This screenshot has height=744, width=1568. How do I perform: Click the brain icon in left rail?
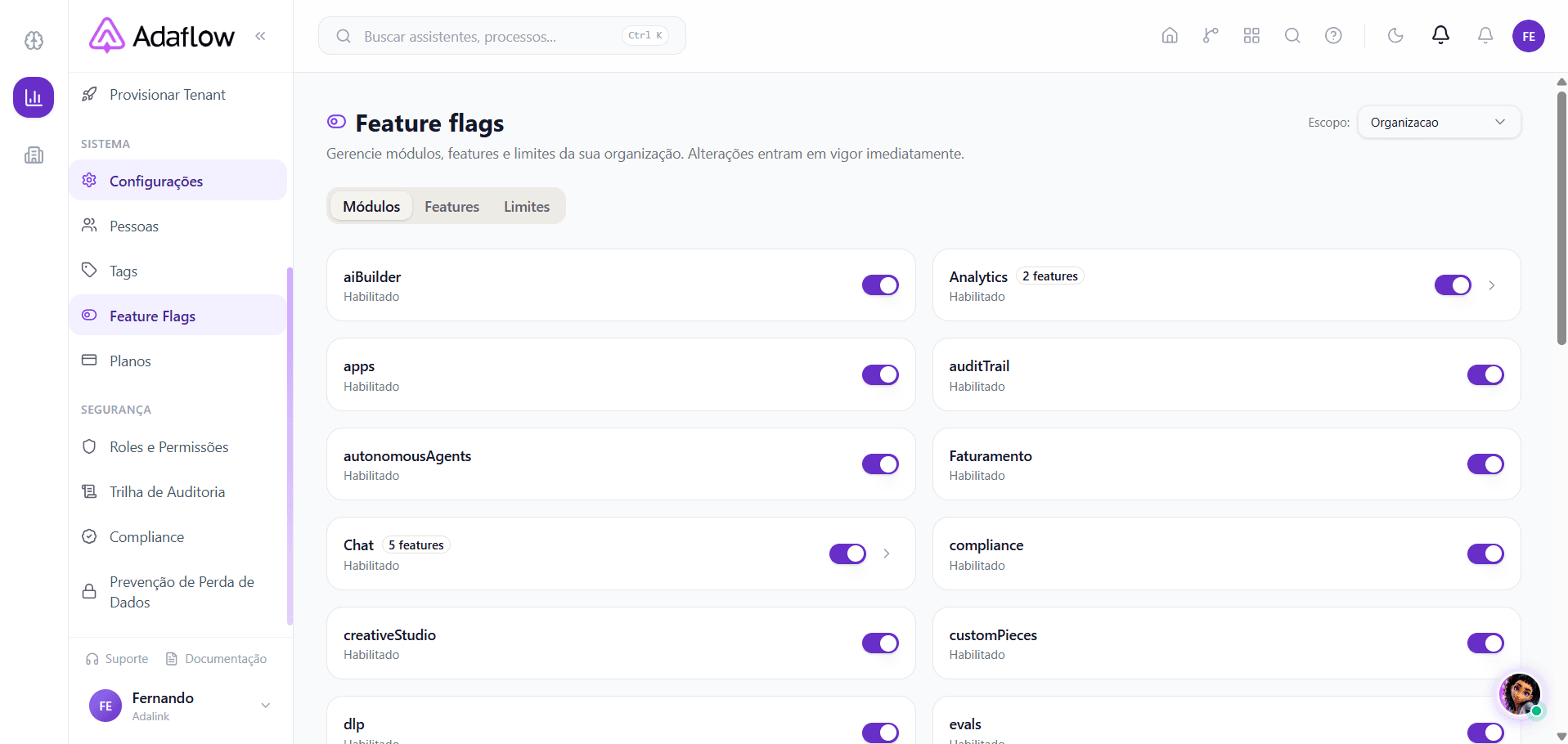tap(34, 40)
